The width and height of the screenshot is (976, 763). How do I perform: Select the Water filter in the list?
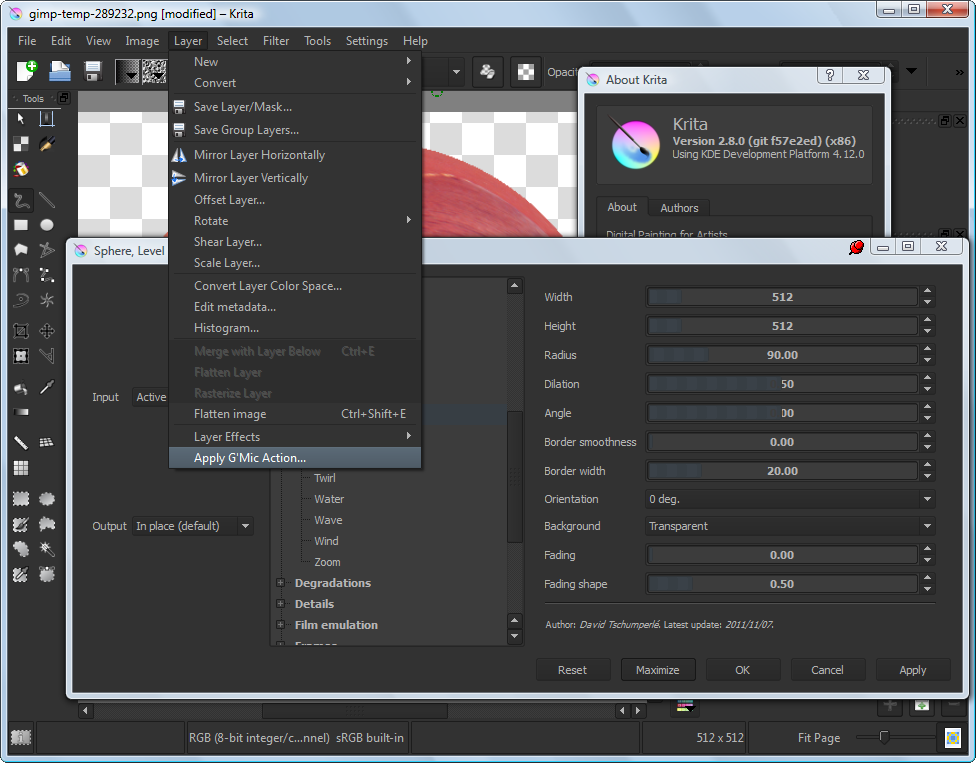(x=329, y=499)
